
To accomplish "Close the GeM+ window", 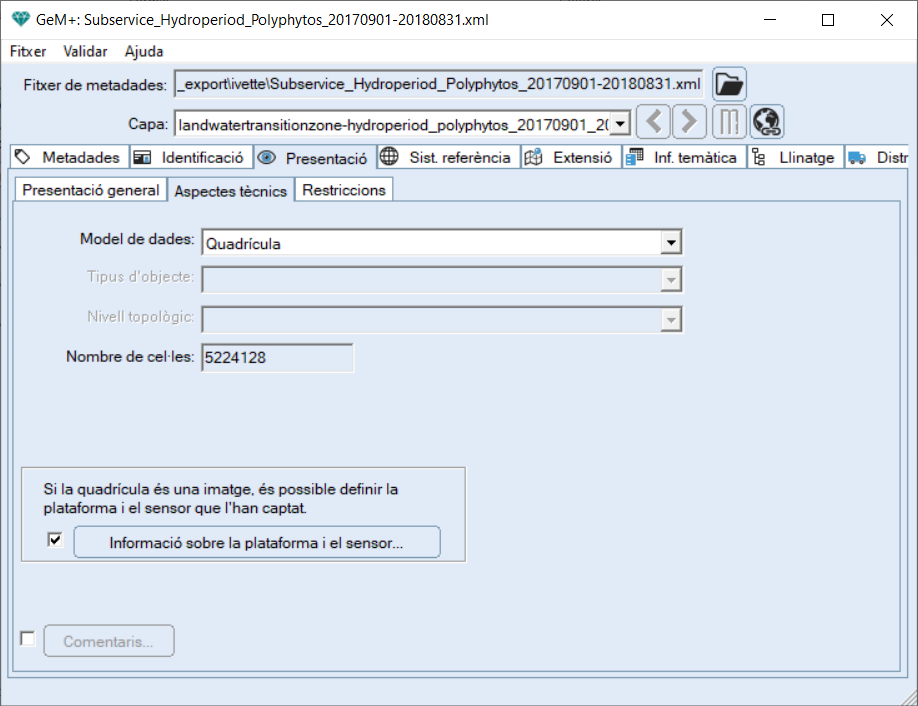I will point(886,20).
